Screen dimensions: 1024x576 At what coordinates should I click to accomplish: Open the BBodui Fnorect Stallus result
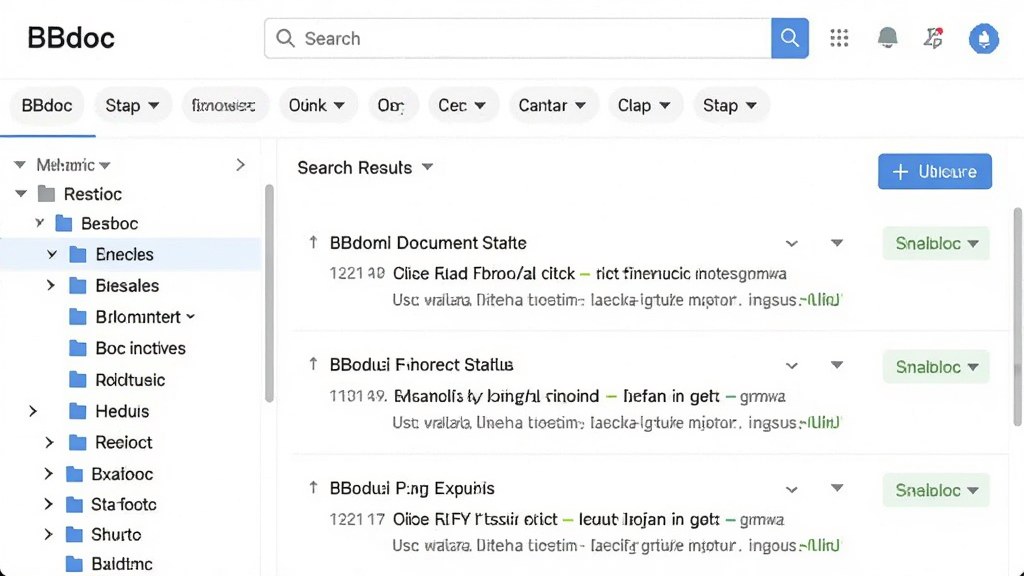(421, 364)
